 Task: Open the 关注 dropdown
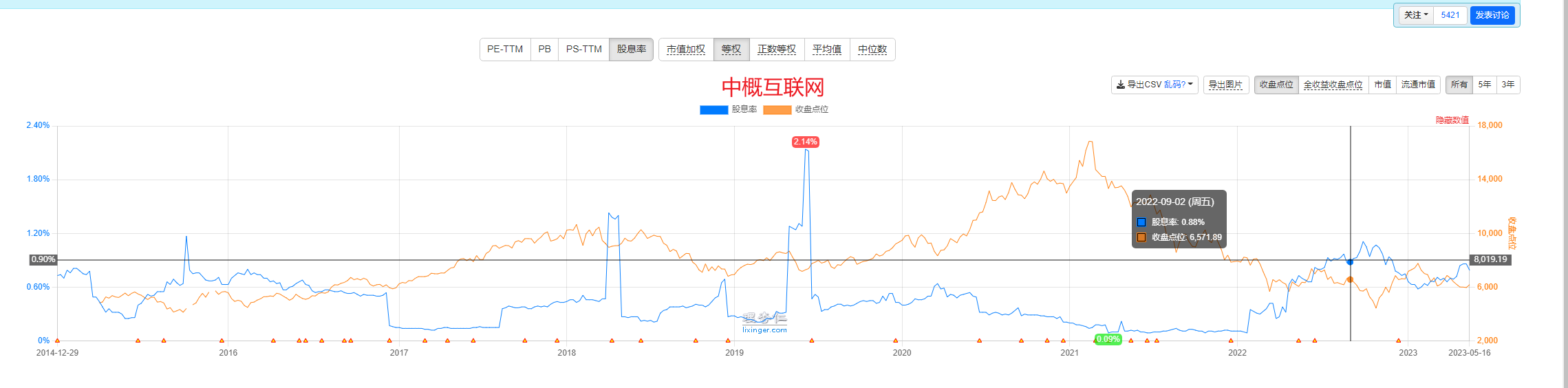coord(1416,15)
